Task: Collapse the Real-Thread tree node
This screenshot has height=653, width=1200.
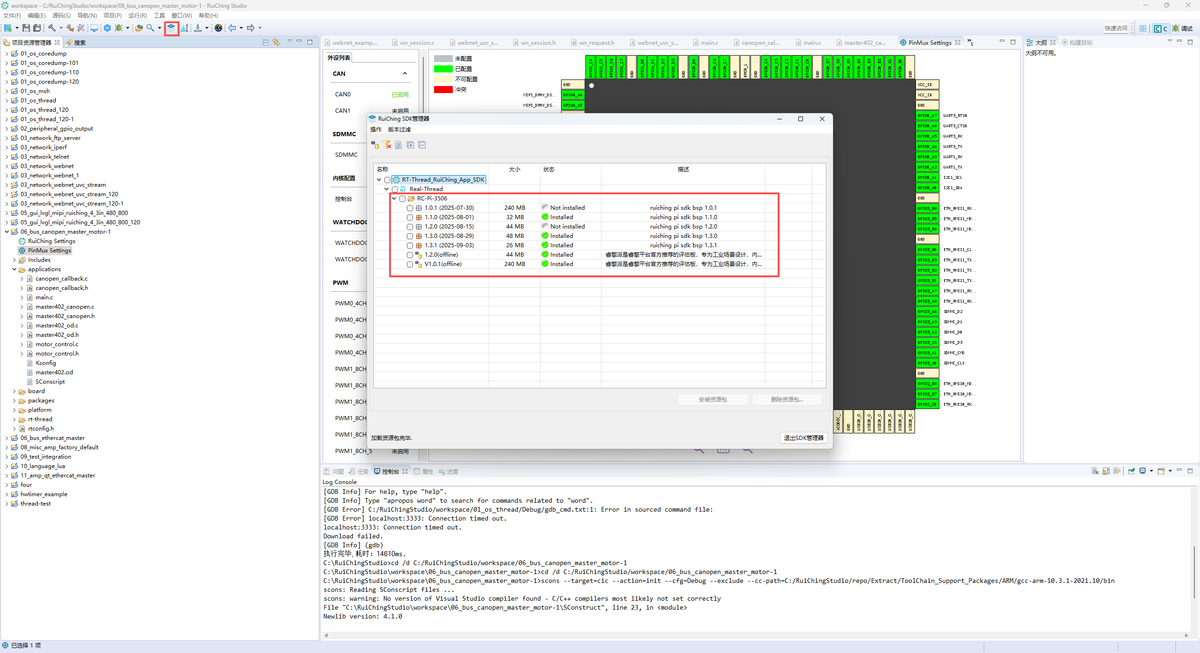Action: (x=387, y=189)
